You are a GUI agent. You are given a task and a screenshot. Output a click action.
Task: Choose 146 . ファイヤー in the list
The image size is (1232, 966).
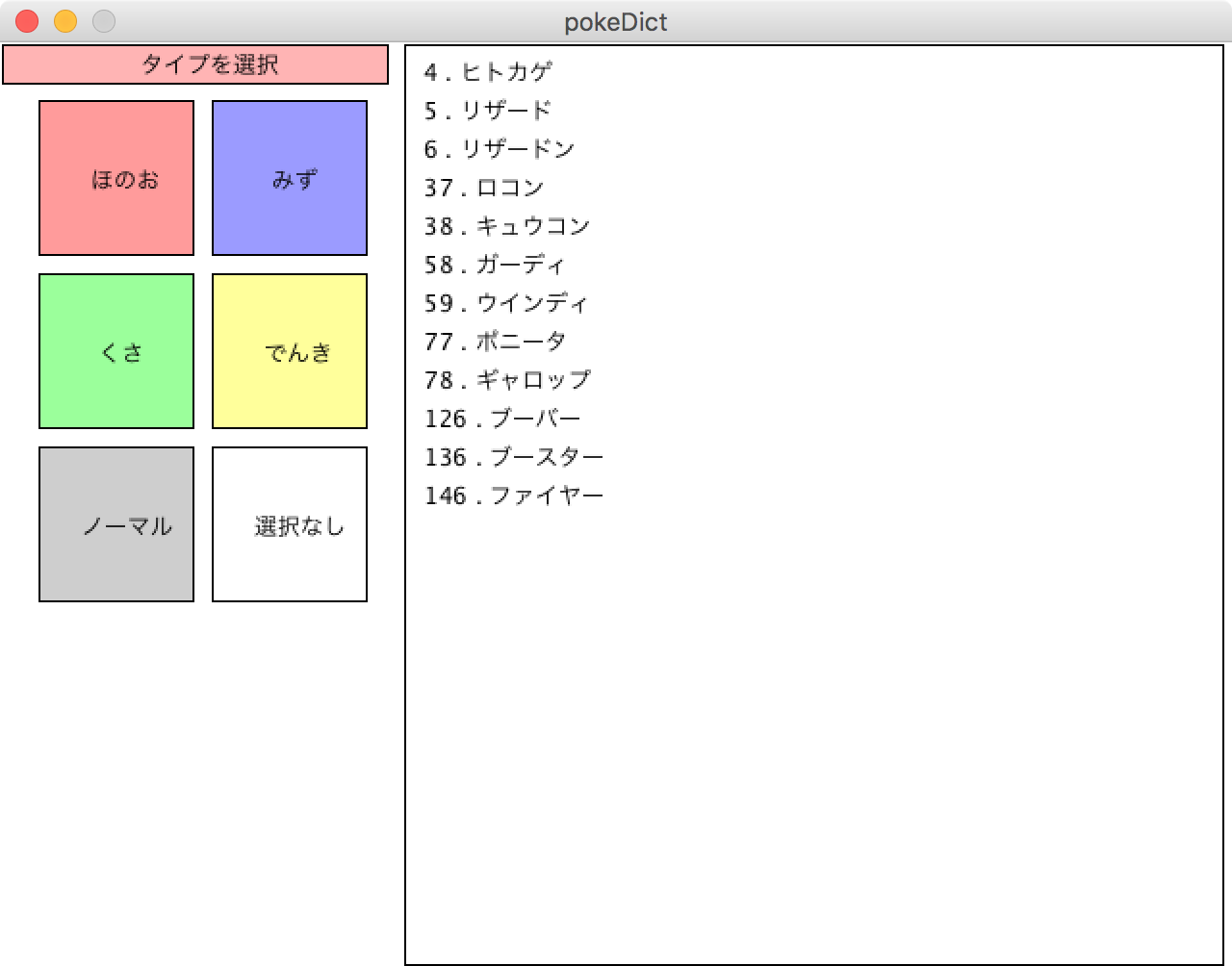click(x=514, y=496)
